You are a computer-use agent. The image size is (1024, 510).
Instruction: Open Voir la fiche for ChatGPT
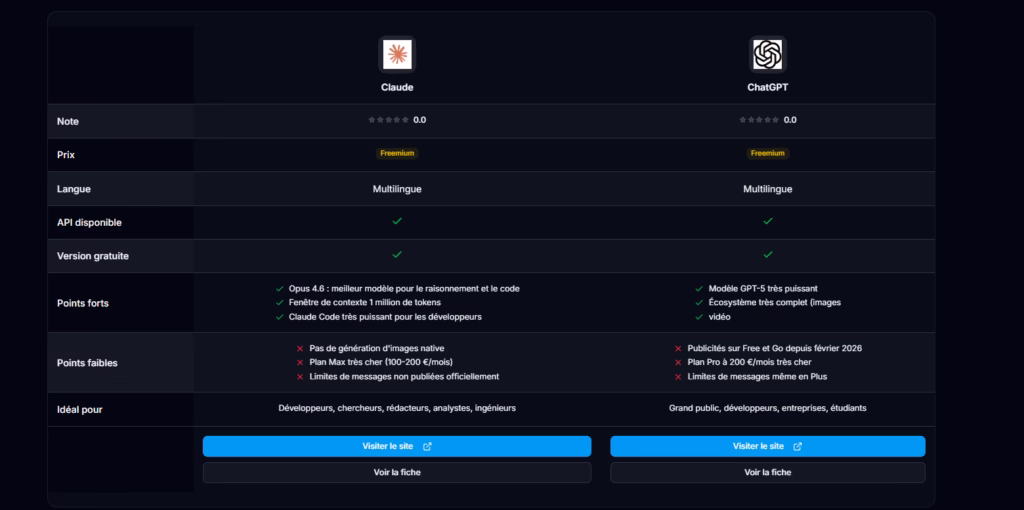click(767, 473)
